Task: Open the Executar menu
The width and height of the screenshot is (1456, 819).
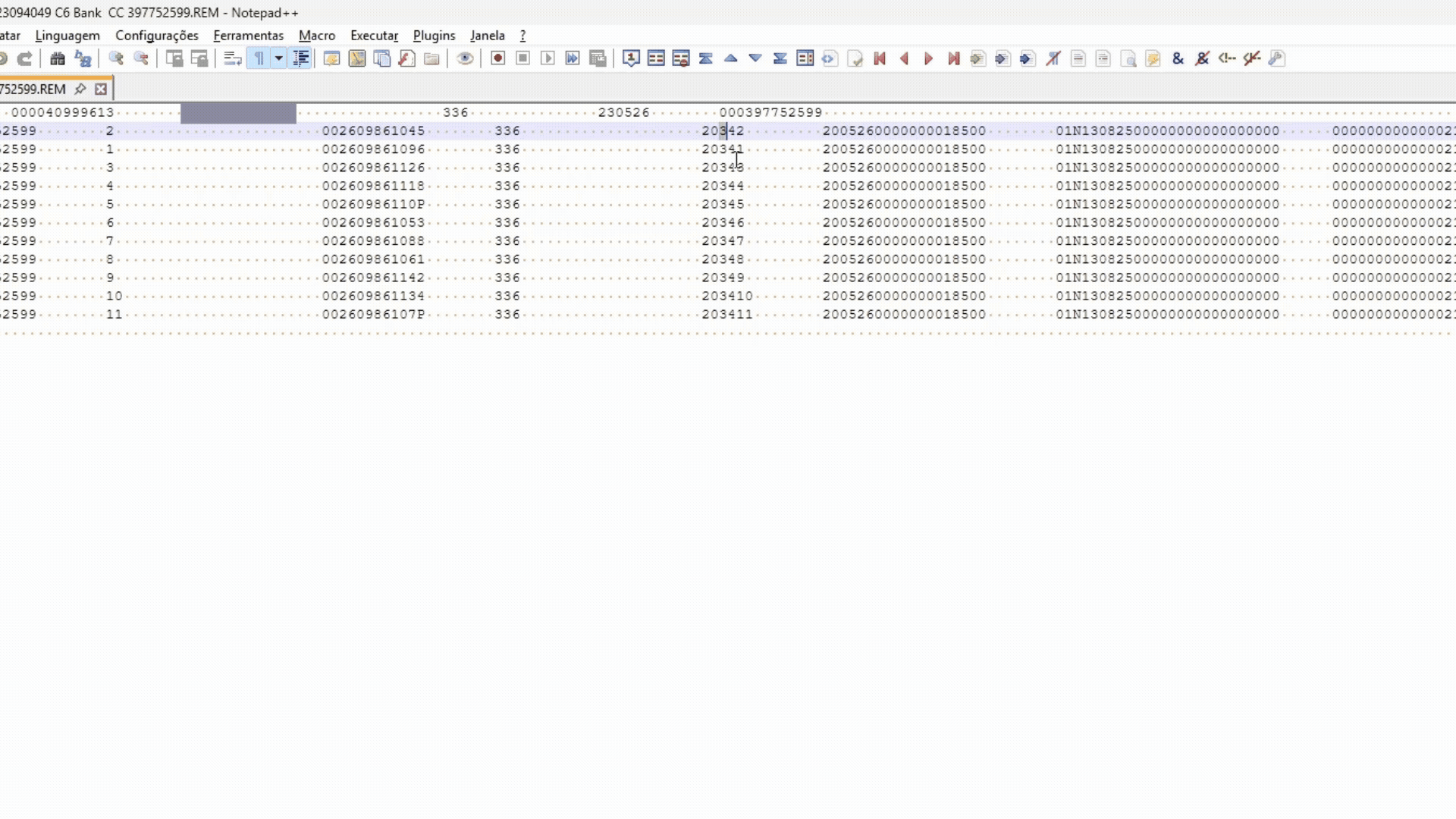Action: click(x=375, y=36)
